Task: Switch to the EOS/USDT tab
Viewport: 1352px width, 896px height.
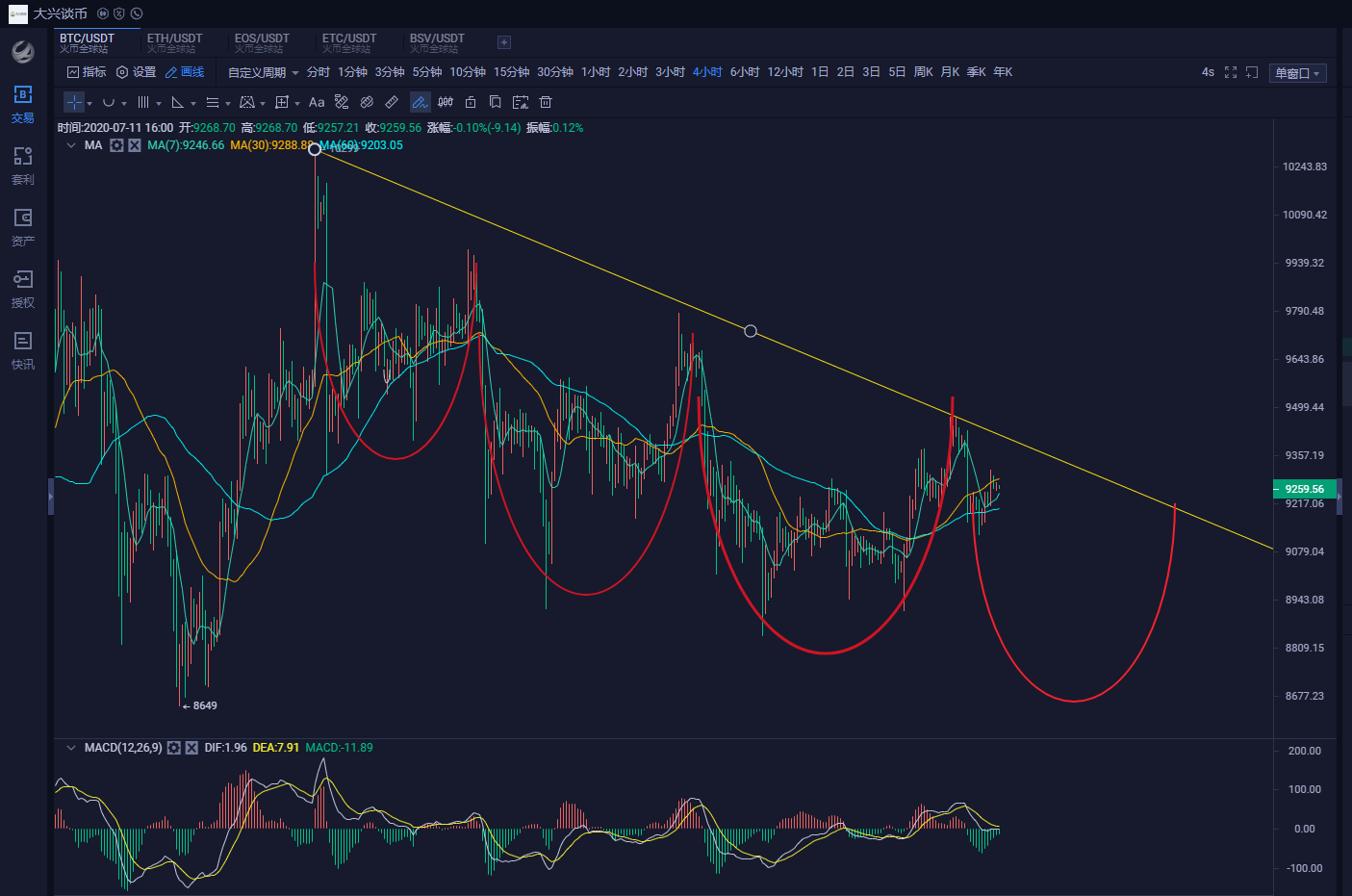Action: (262, 42)
